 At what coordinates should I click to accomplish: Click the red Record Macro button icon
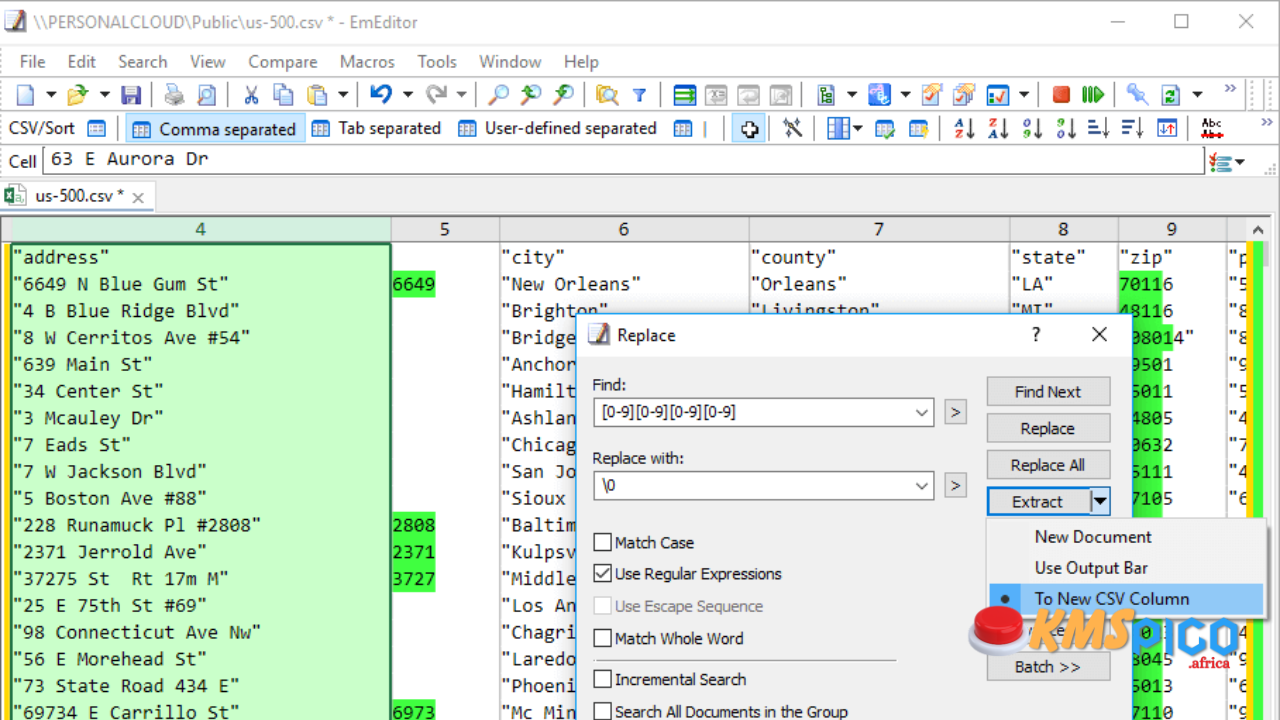click(x=1061, y=95)
